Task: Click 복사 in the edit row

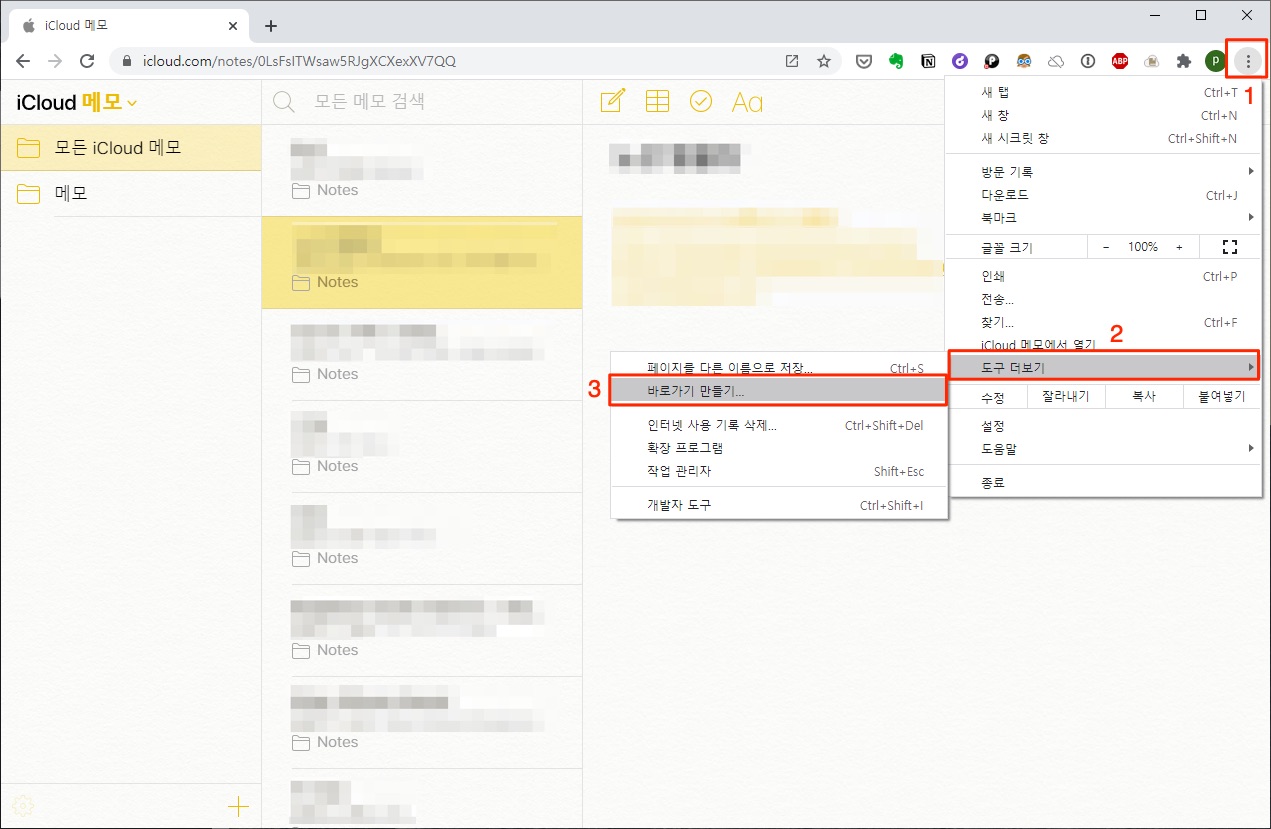Action: click(1144, 397)
